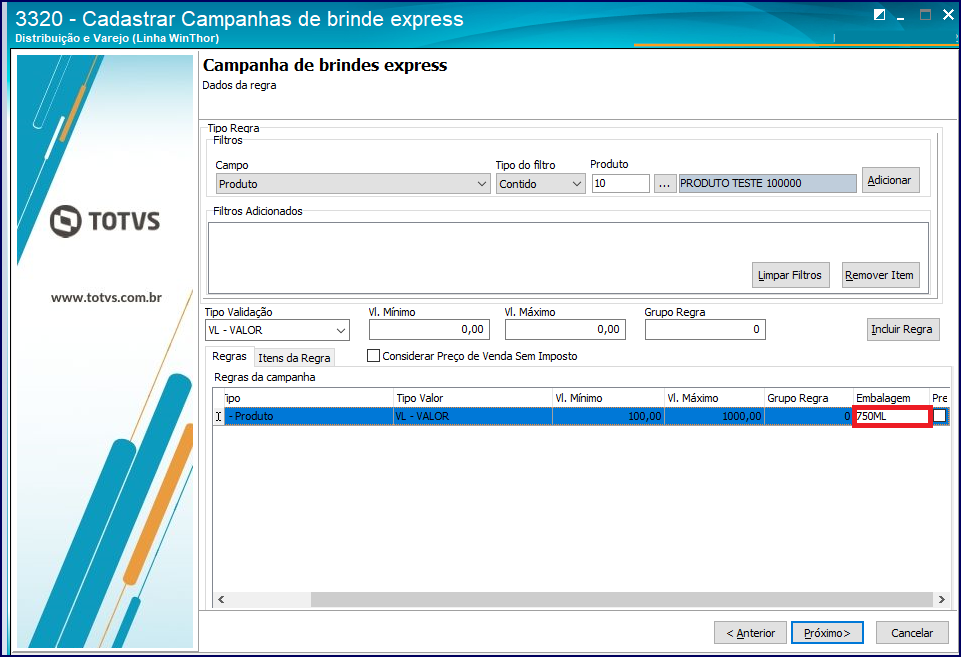Screen dimensions: 961x657
Task: Toggle Considerar Preço de Venda Sem Imposto
Action: coord(373,355)
